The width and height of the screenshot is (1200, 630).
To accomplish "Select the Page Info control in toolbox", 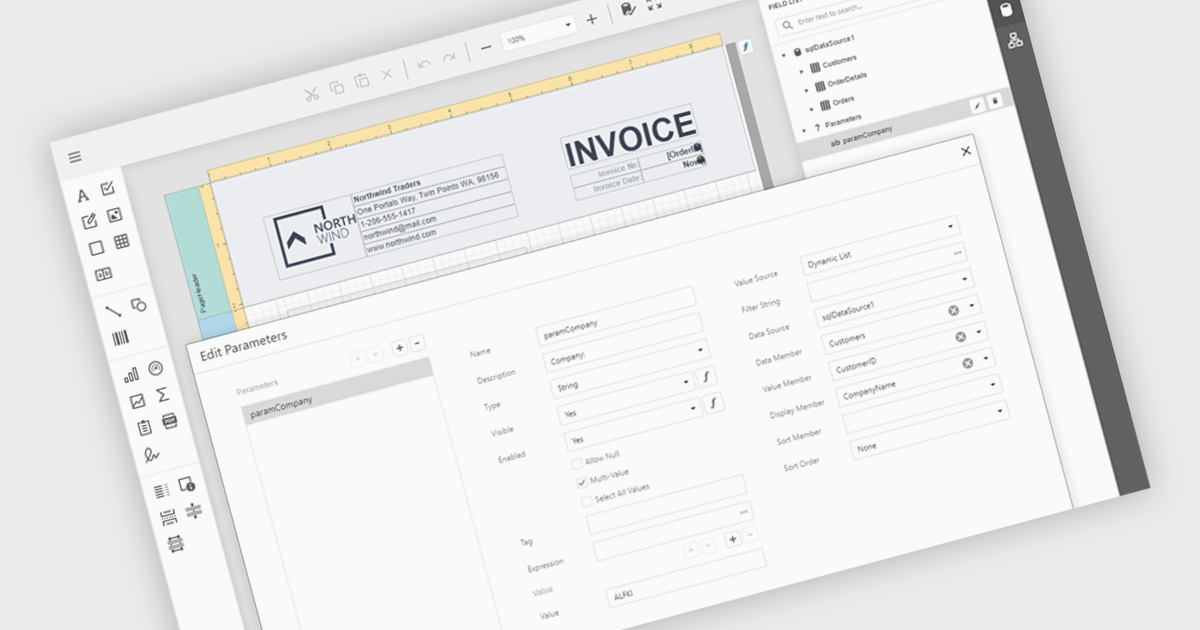I will pyautogui.click(x=186, y=485).
